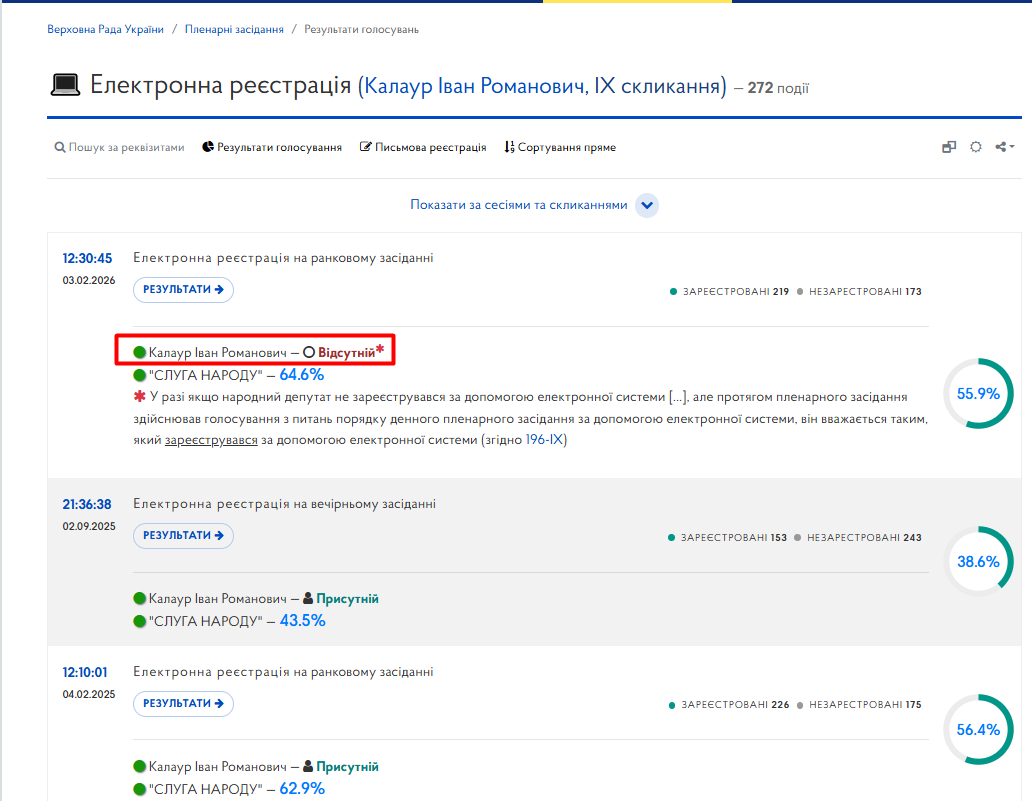Click the edit pencil icon for Письмова реєстрація
The width and height of the screenshot is (1032, 801).
[365, 147]
